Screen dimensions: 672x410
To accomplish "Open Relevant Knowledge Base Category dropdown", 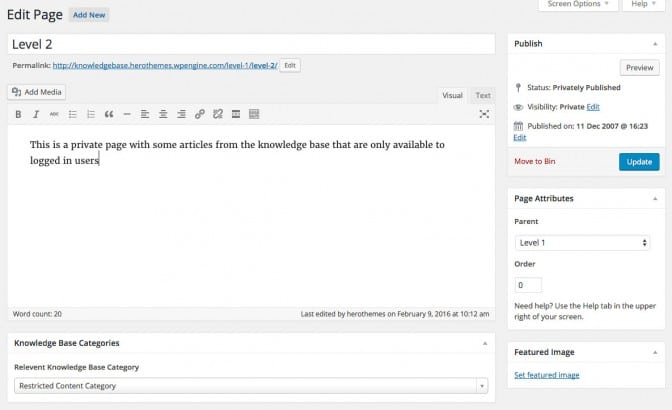I will click(x=251, y=386).
